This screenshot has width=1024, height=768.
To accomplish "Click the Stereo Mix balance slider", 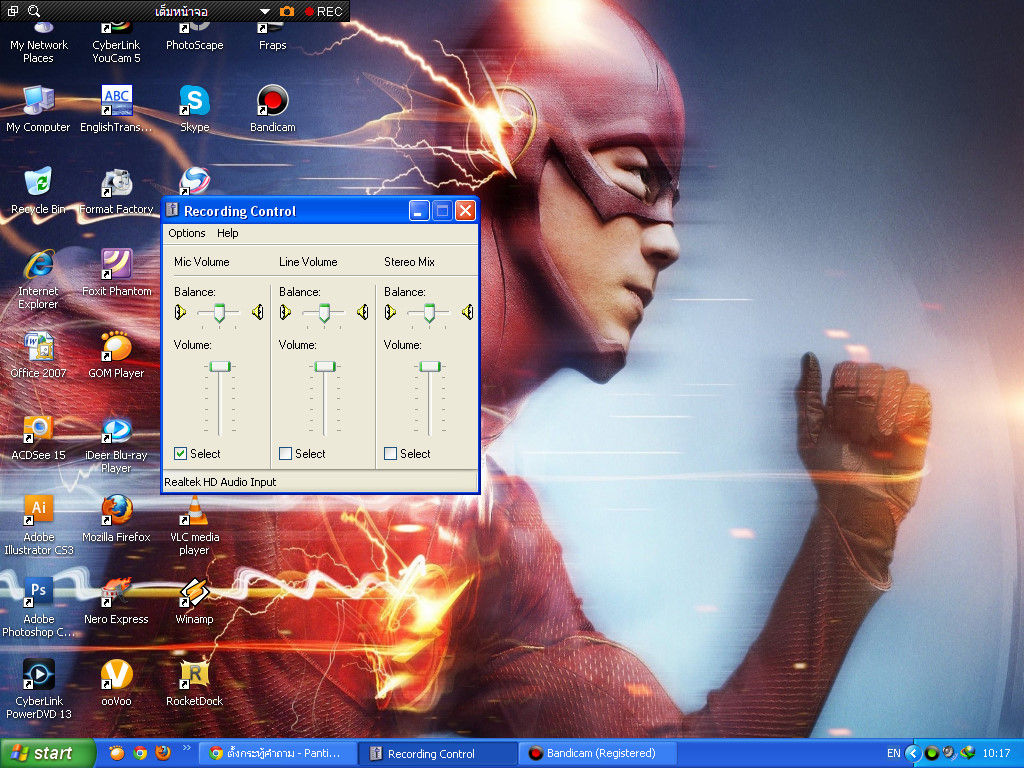I will click(429, 313).
